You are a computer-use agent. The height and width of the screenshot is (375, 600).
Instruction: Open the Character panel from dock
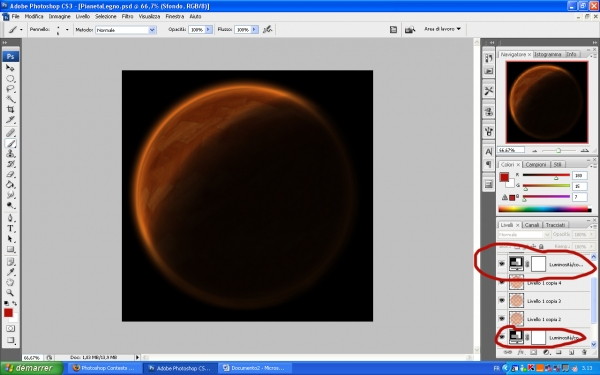489,152
